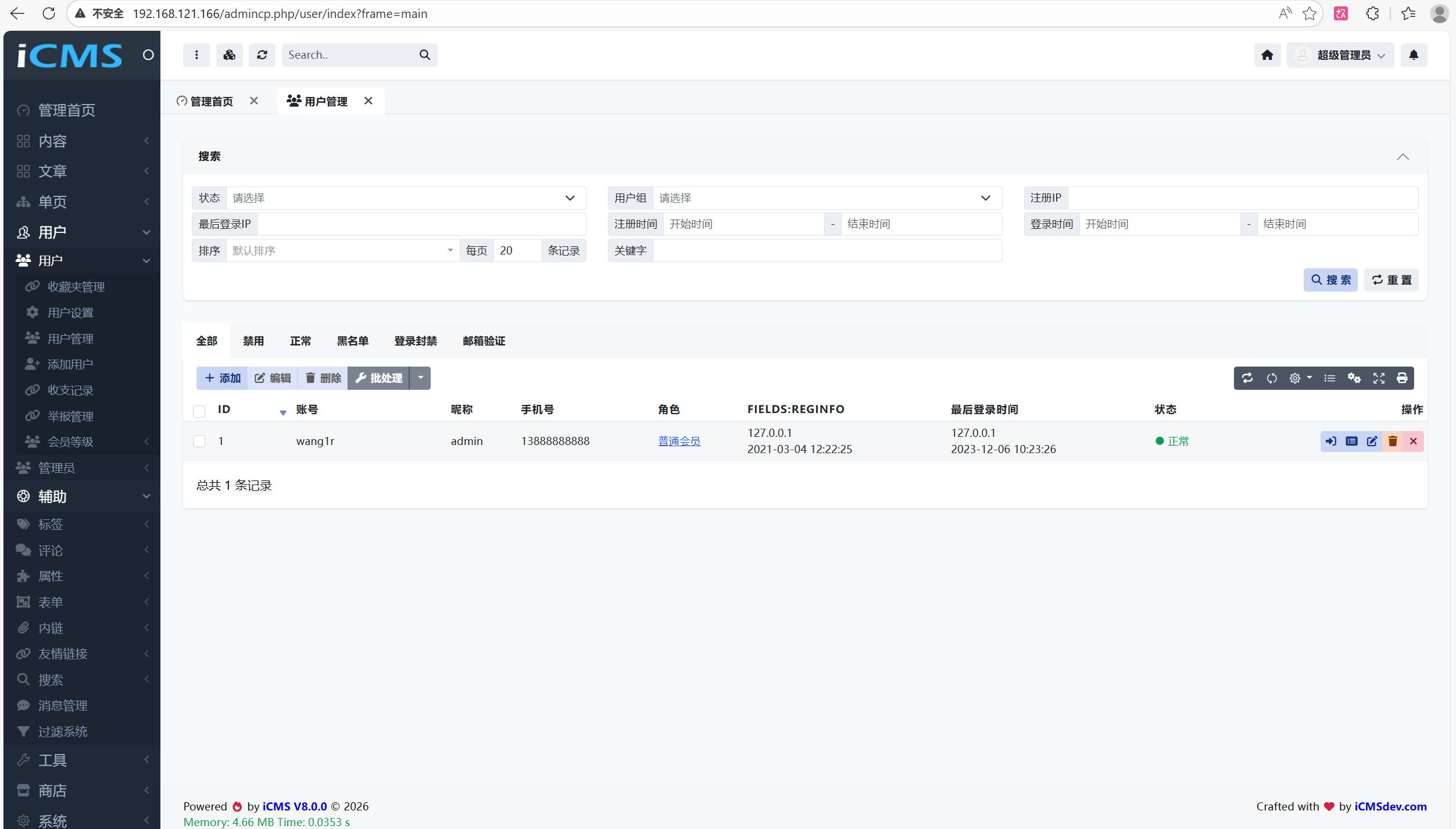Click the refresh icon next to the search box

(x=262, y=55)
